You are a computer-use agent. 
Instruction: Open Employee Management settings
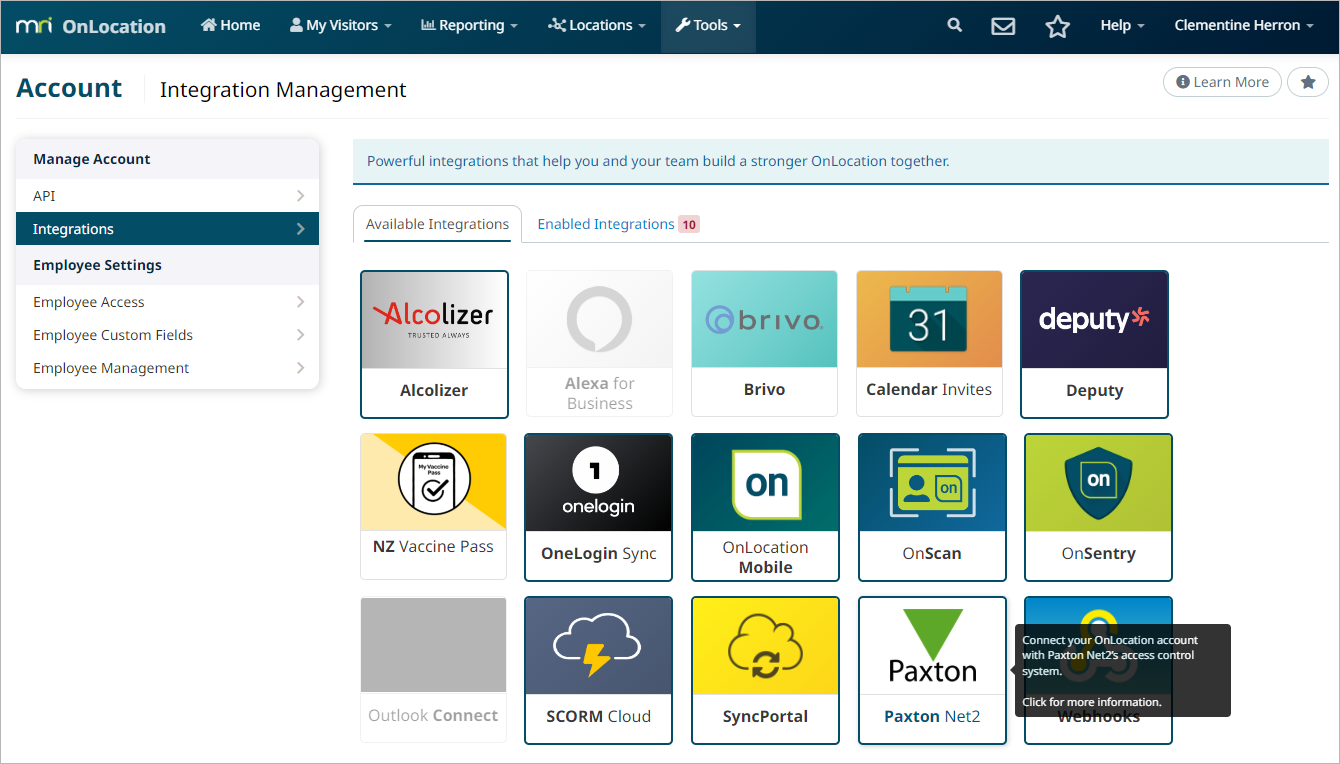167,368
